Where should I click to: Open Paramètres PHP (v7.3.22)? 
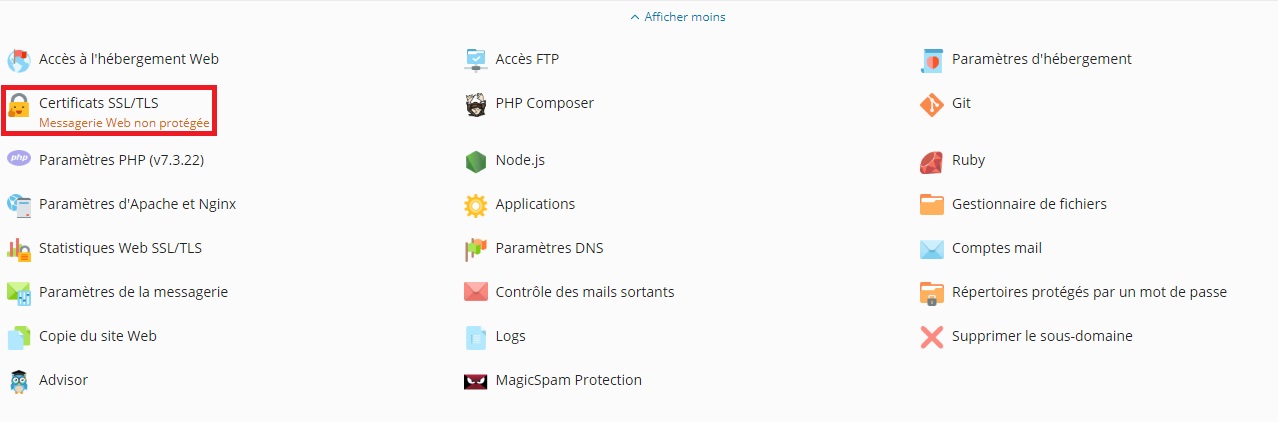121,160
